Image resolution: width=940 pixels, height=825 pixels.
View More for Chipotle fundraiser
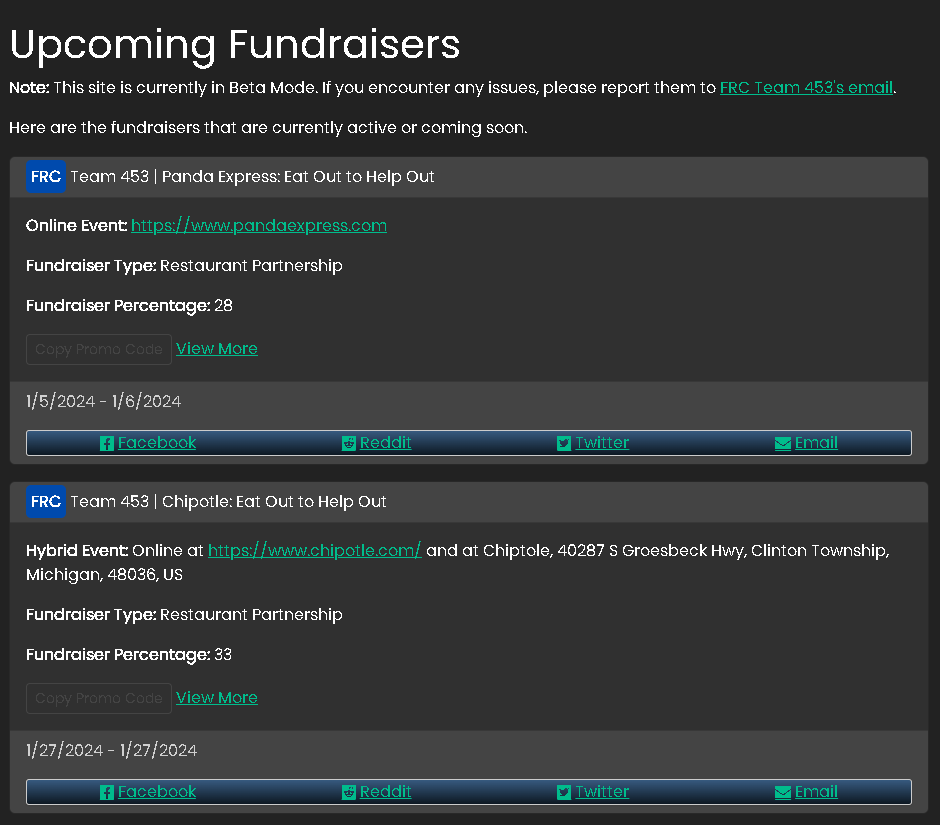(217, 697)
